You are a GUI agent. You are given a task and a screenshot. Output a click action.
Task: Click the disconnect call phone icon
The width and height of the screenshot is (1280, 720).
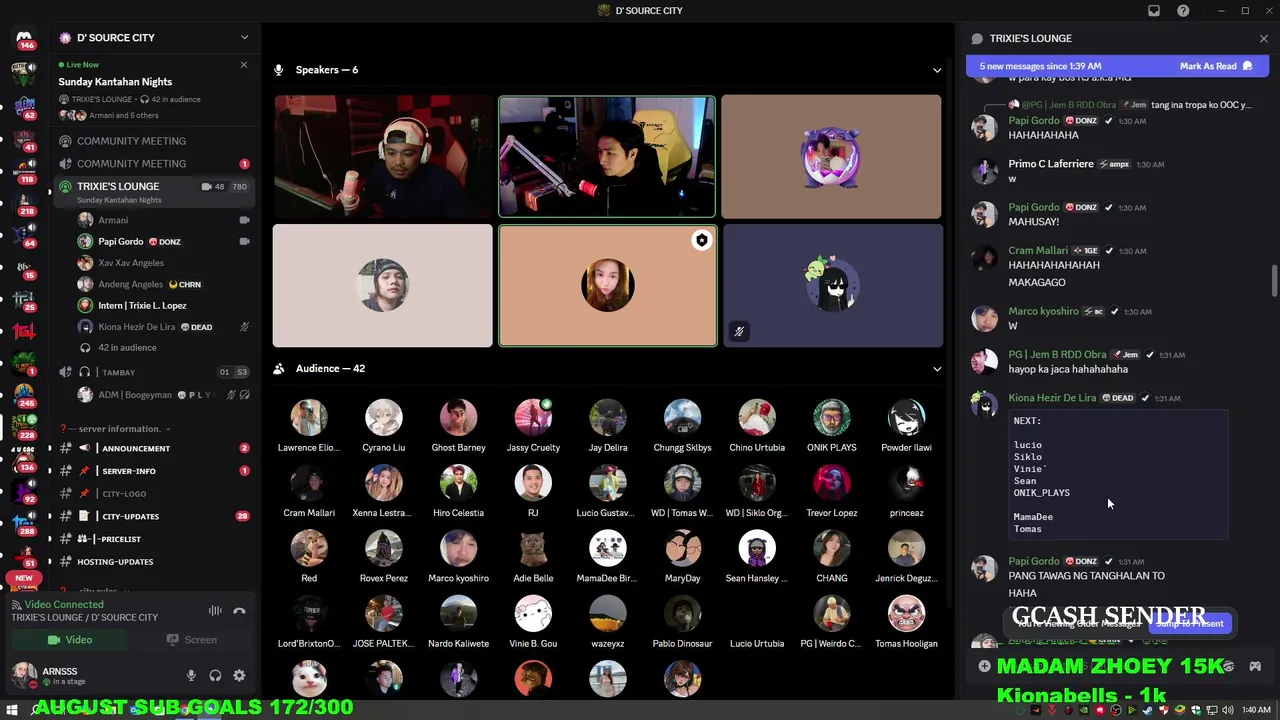click(x=239, y=611)
